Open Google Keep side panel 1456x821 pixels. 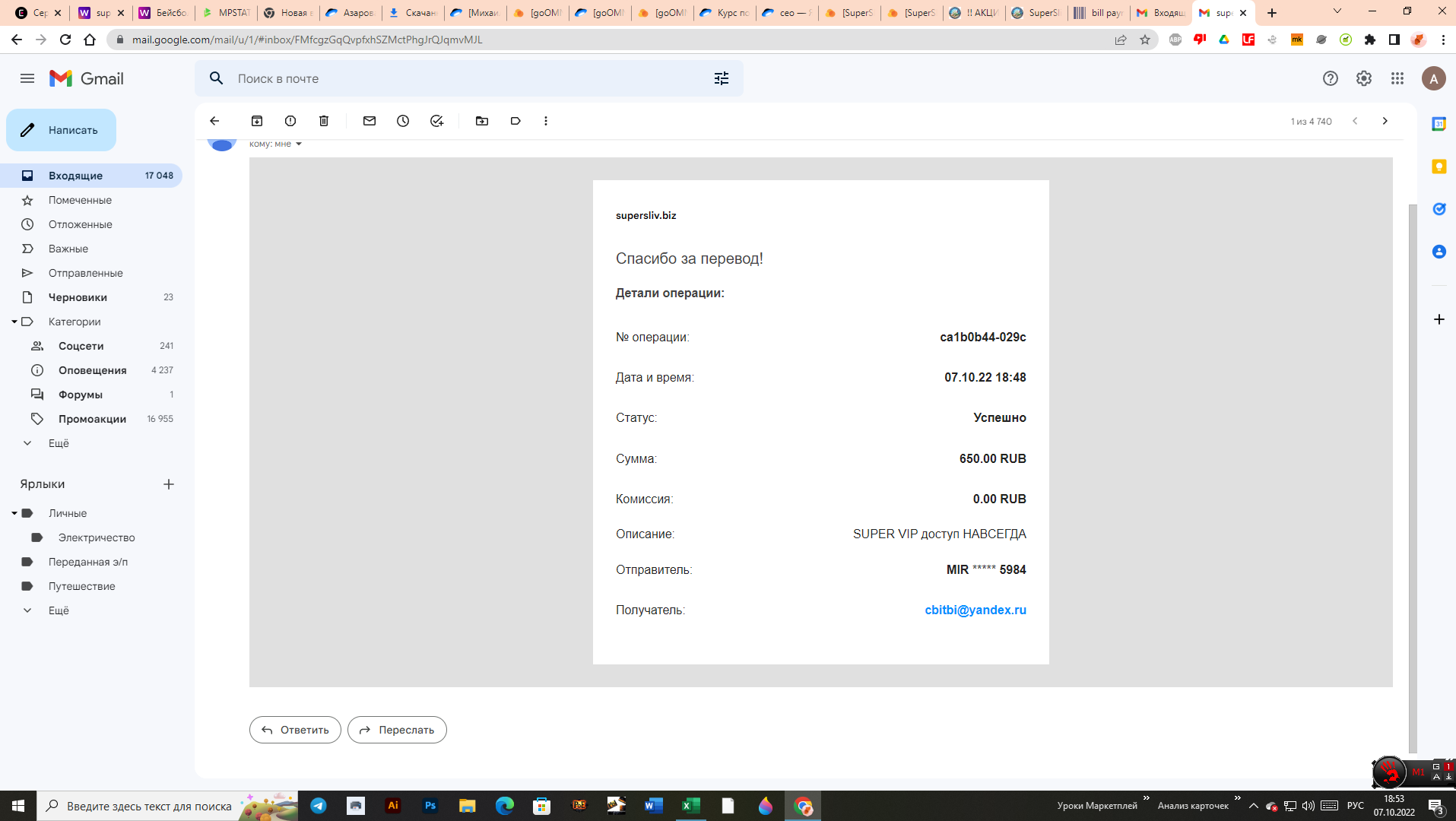pos(1439,166)
